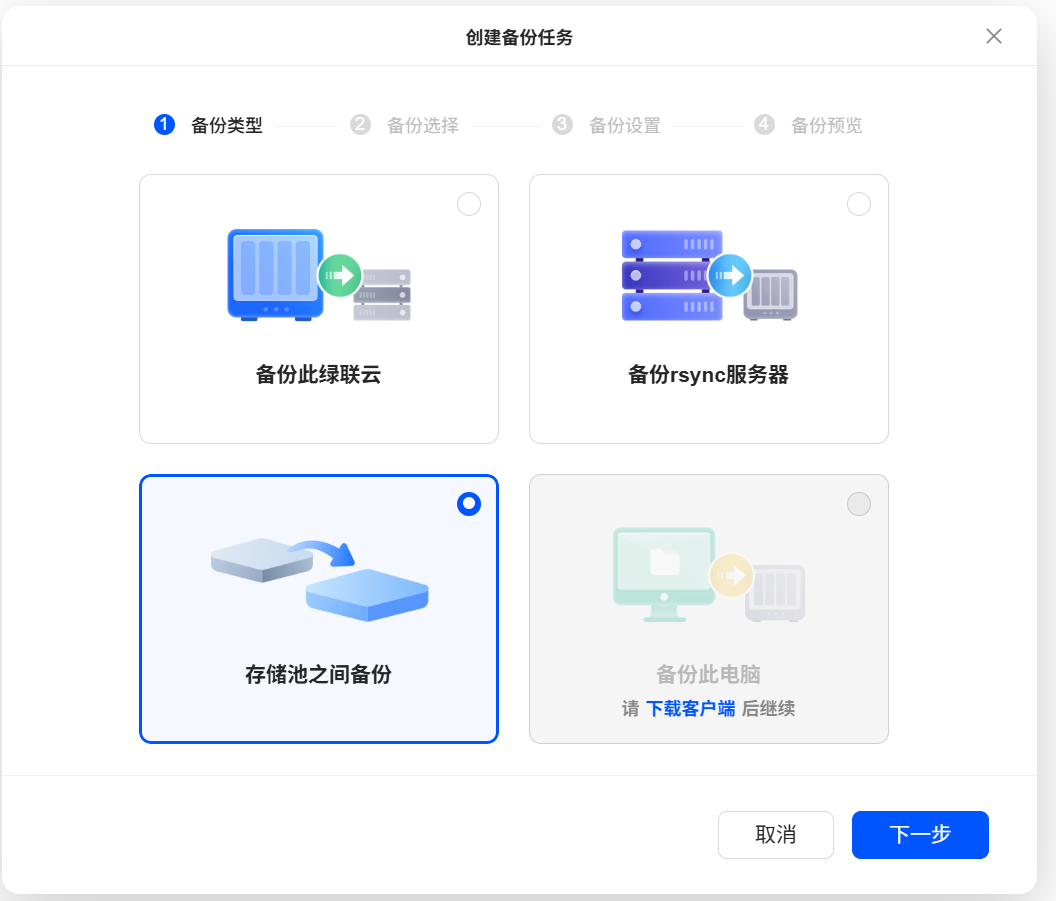Close the 创建备份任务 dialog
Screen dimensions: 1056x901
993,37
